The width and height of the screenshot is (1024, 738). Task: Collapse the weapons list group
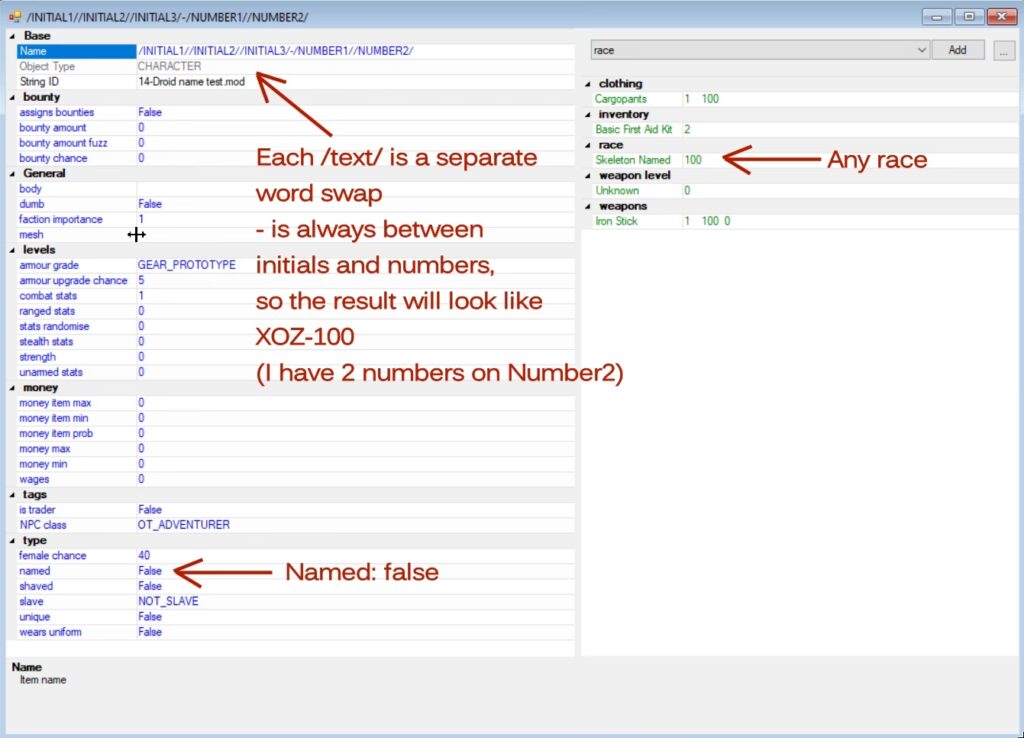(x=588, y=206)
